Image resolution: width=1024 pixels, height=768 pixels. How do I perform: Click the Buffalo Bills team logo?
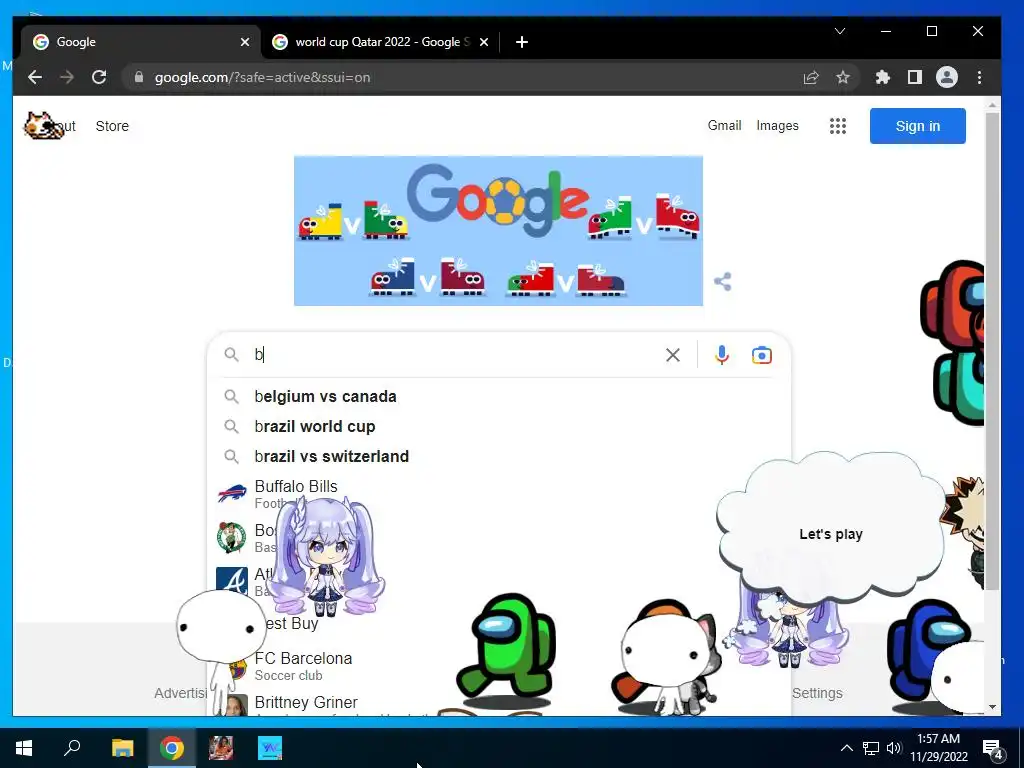(232, 493)
